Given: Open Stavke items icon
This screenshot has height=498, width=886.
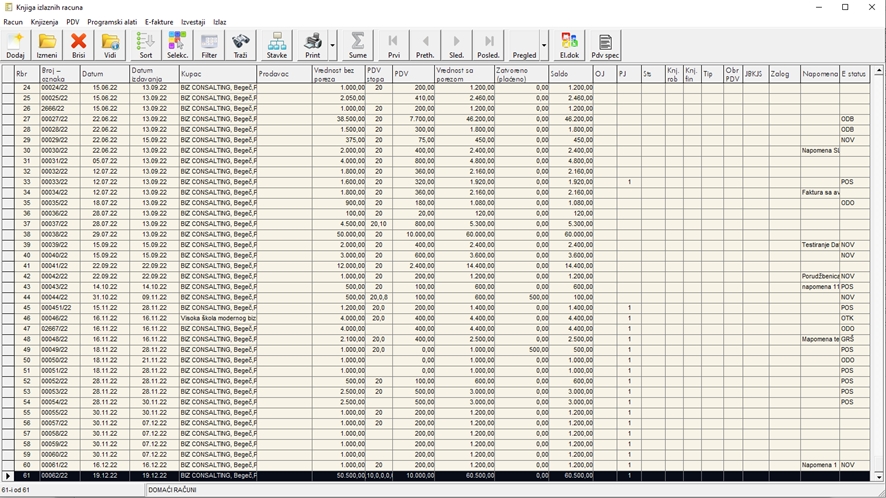Looking at the screenshot, I should click(x=277, y=45).
